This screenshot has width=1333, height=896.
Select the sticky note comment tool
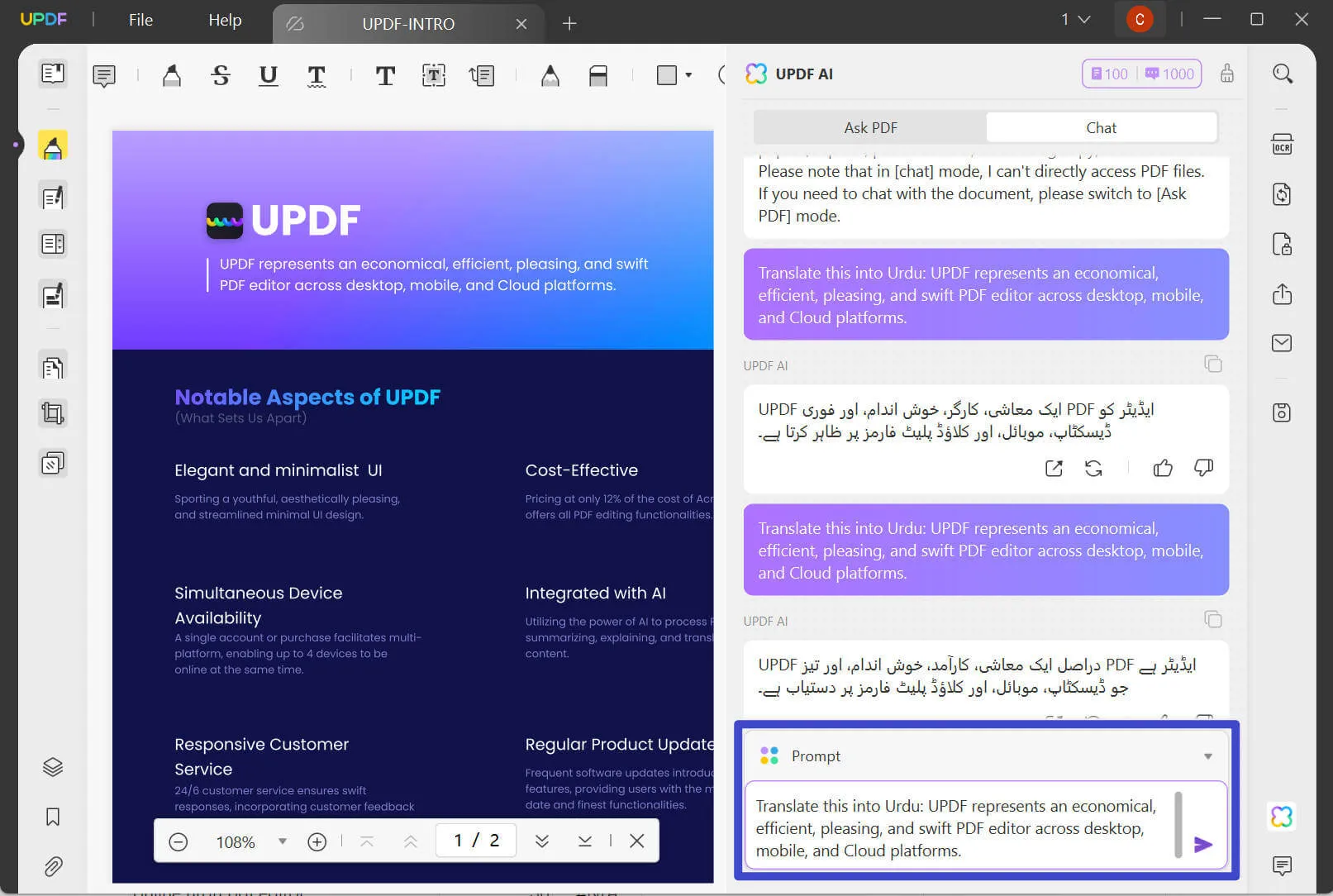(x=104, y=76)
